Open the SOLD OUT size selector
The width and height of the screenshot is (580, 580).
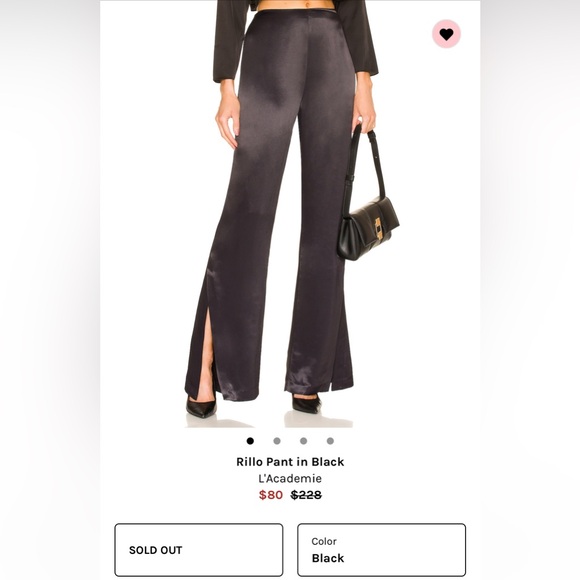pyautogui.click(x=199, y=550)
